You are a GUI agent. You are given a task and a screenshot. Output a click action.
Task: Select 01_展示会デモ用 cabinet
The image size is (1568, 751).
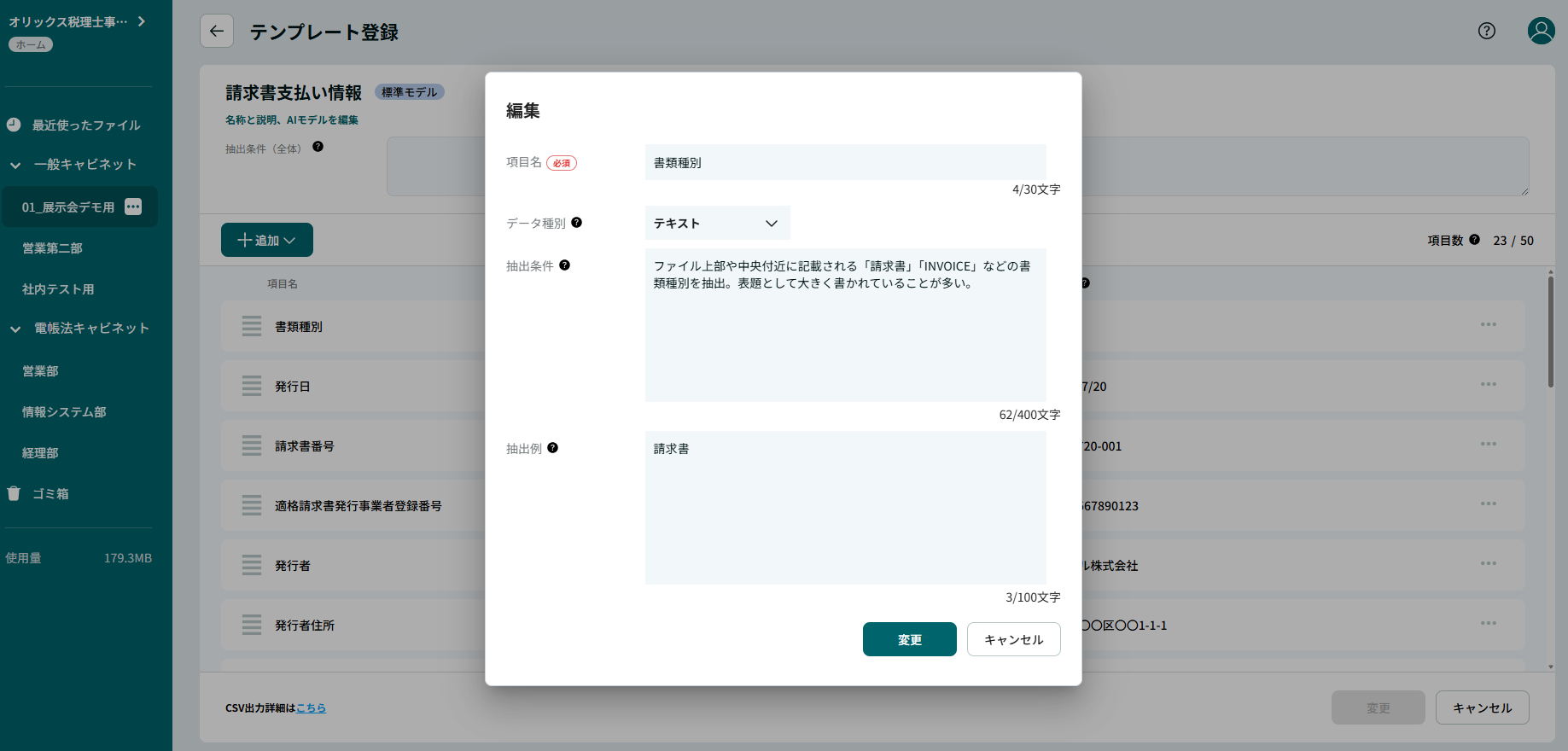point(68,207)
